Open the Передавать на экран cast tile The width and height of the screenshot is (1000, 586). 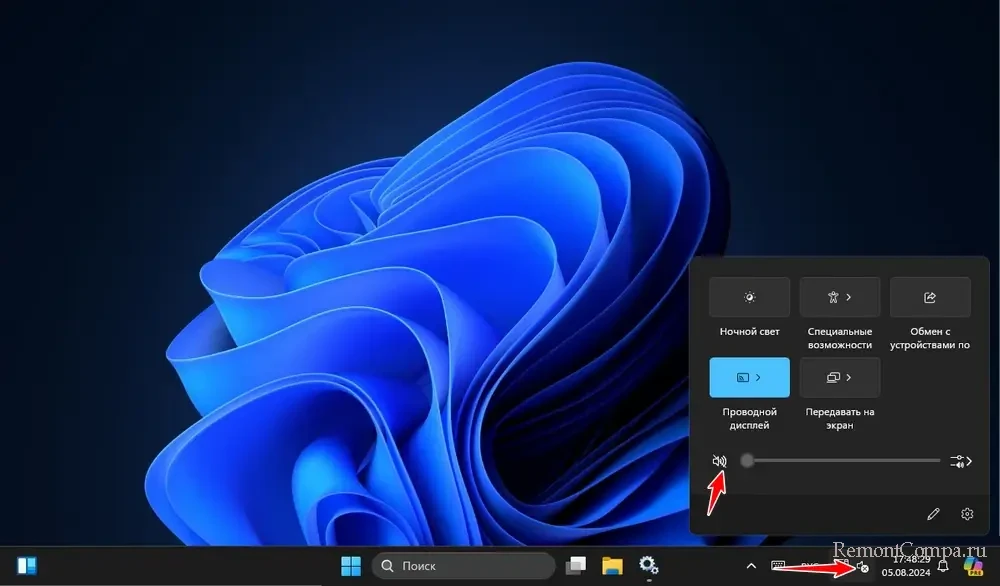click(840, 377)
